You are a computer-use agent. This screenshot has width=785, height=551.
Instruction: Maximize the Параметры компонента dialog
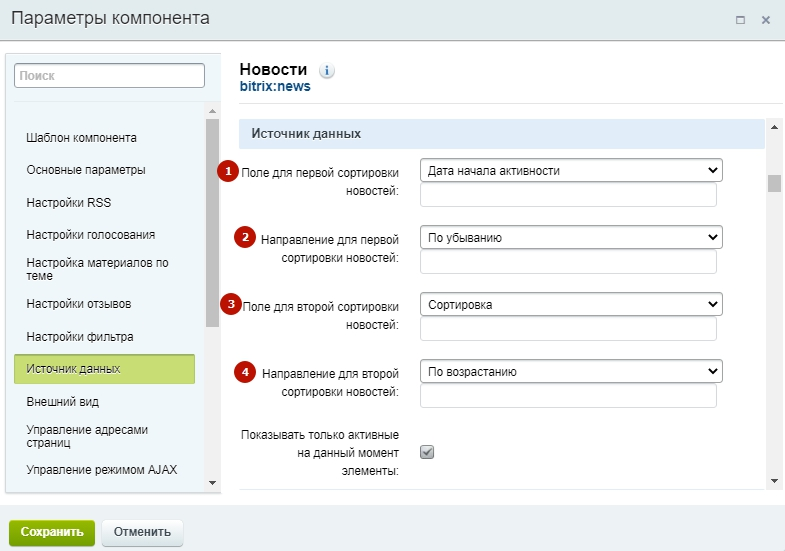pyautogui.click(x=741, y=20)
